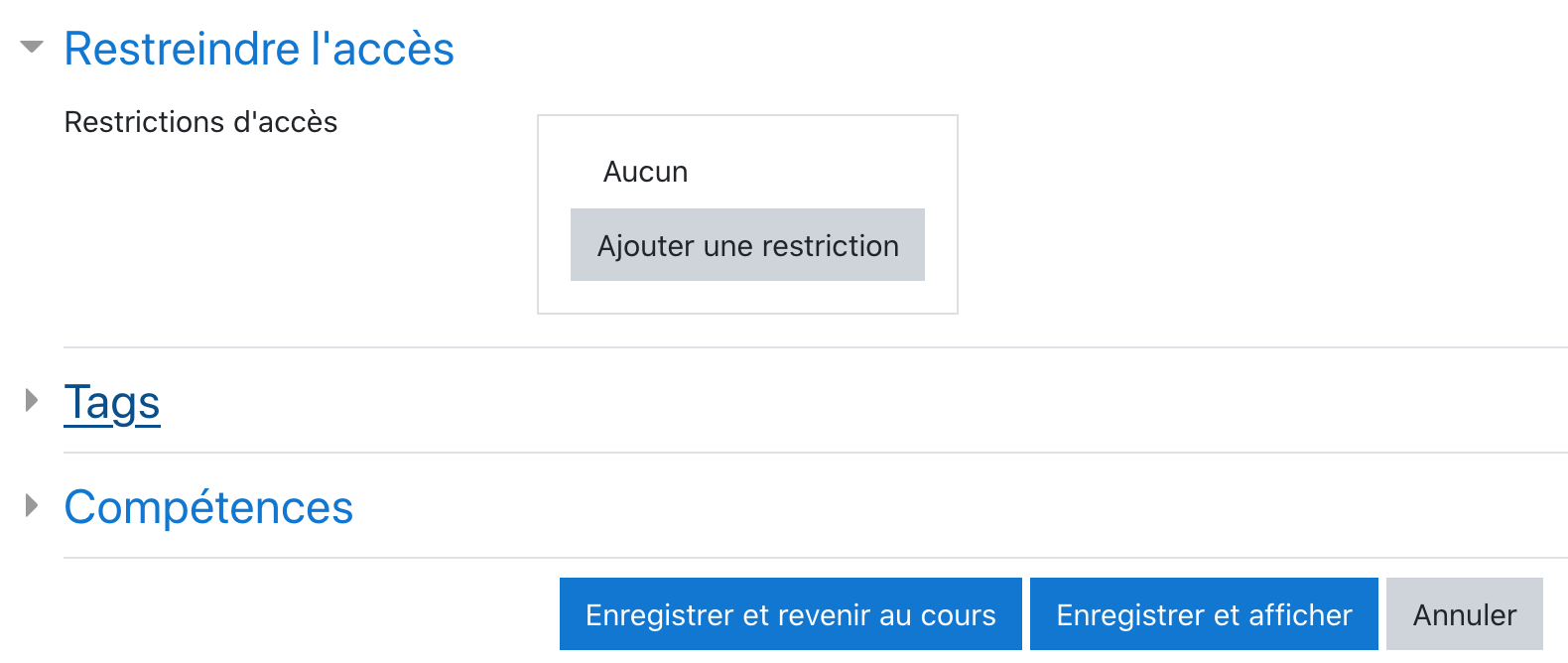Save and return to the course
1568x663 pixels.
tap(790, 614)
